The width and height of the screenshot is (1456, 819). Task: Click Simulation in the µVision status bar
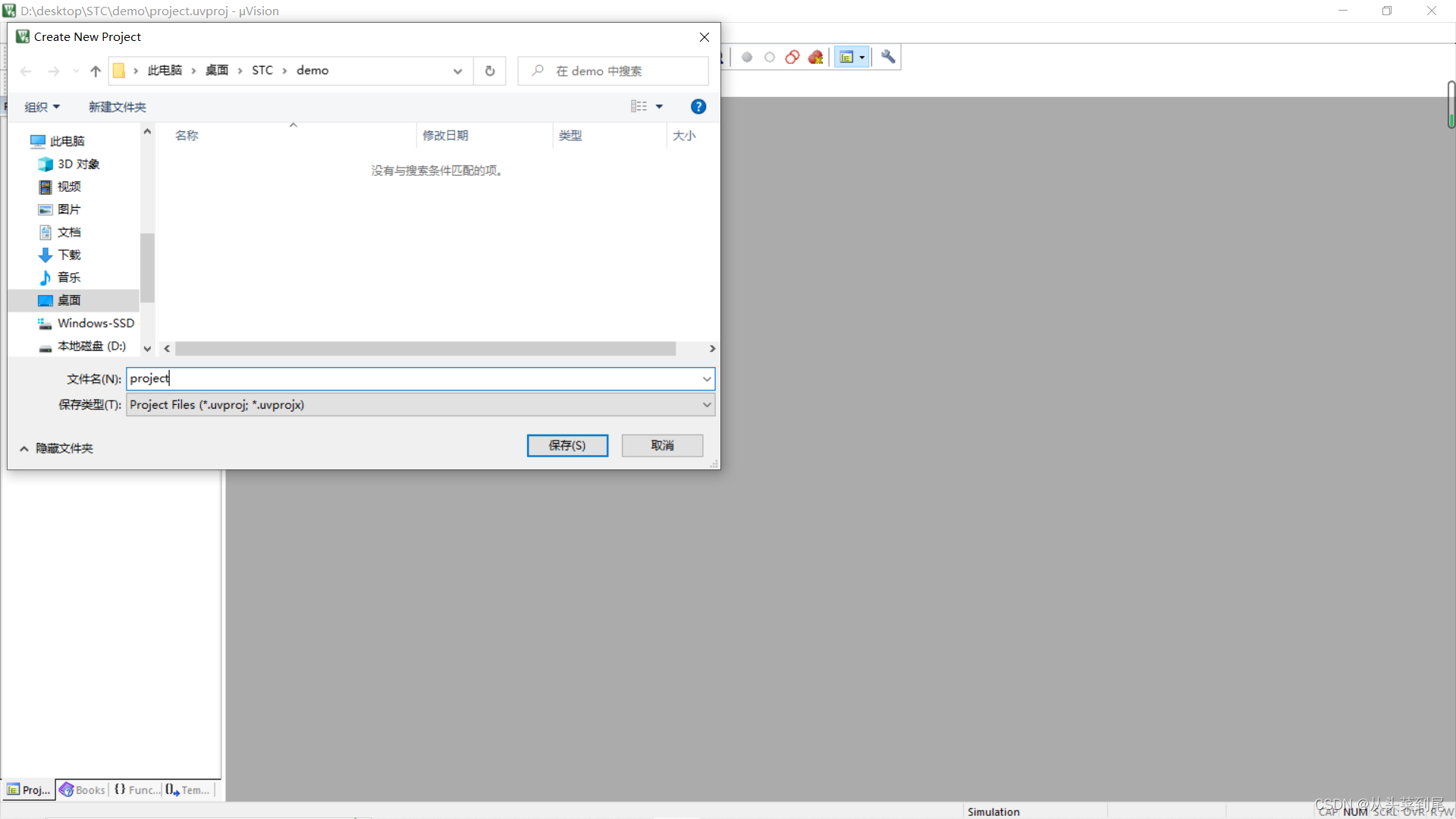(993, 811)
